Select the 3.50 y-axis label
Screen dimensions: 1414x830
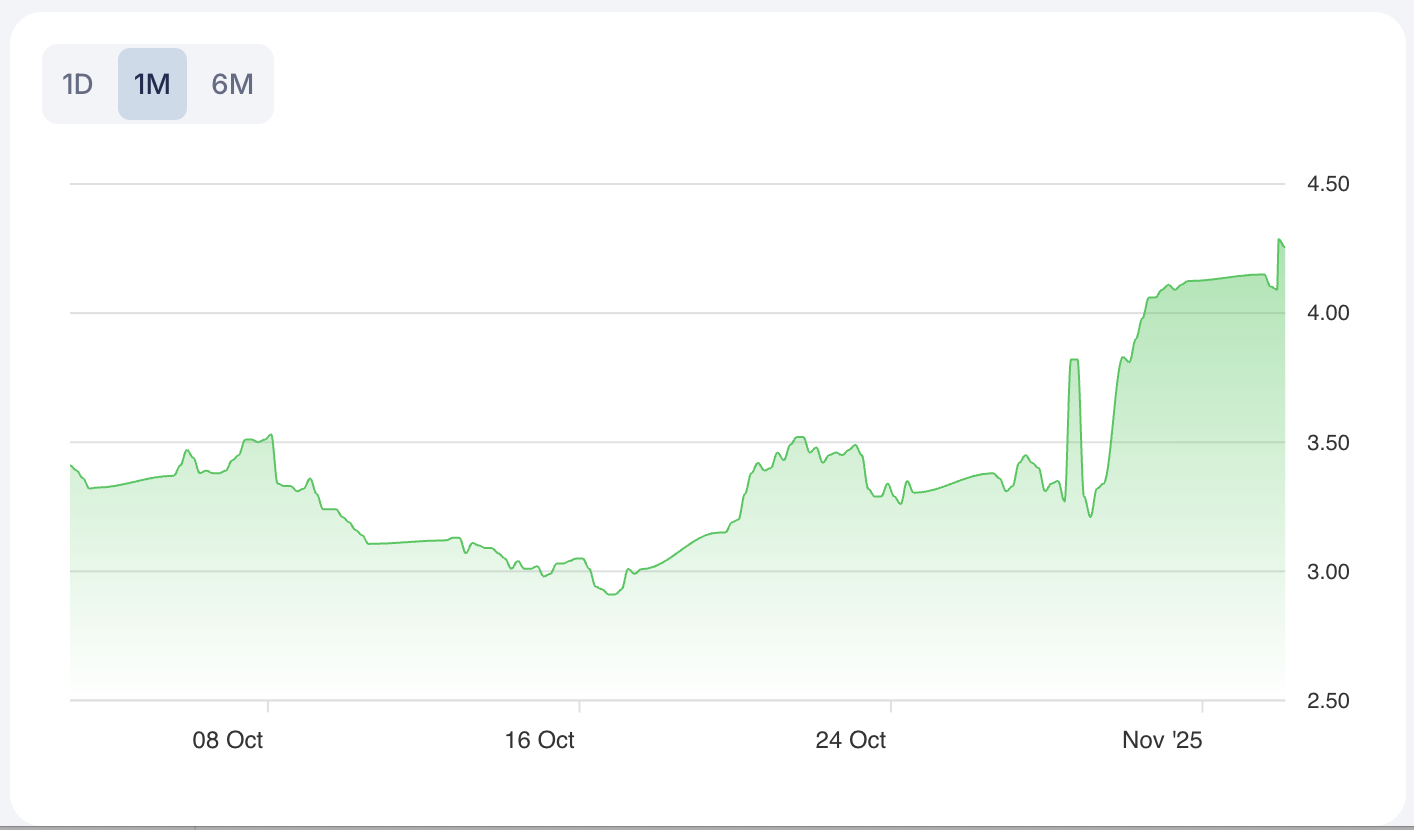tap(1328, 442)
